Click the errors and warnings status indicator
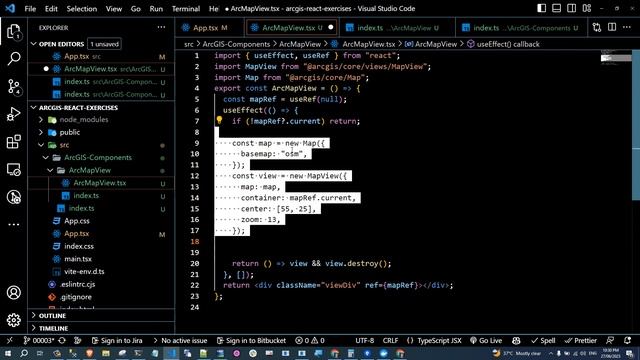Image resolution: width=640 pixels, height=360 pixels. tap(310, 340)
